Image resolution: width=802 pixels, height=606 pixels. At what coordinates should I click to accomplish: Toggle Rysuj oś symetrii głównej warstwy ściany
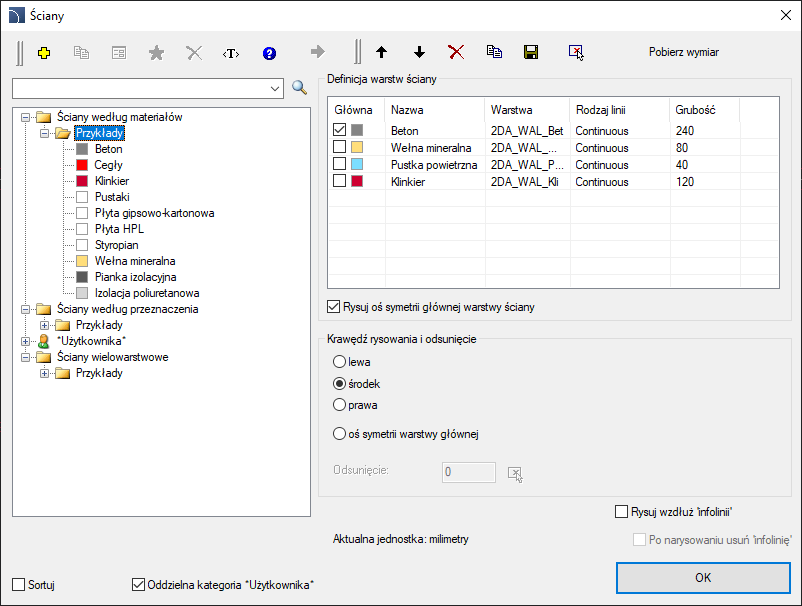tap(333, 307)
